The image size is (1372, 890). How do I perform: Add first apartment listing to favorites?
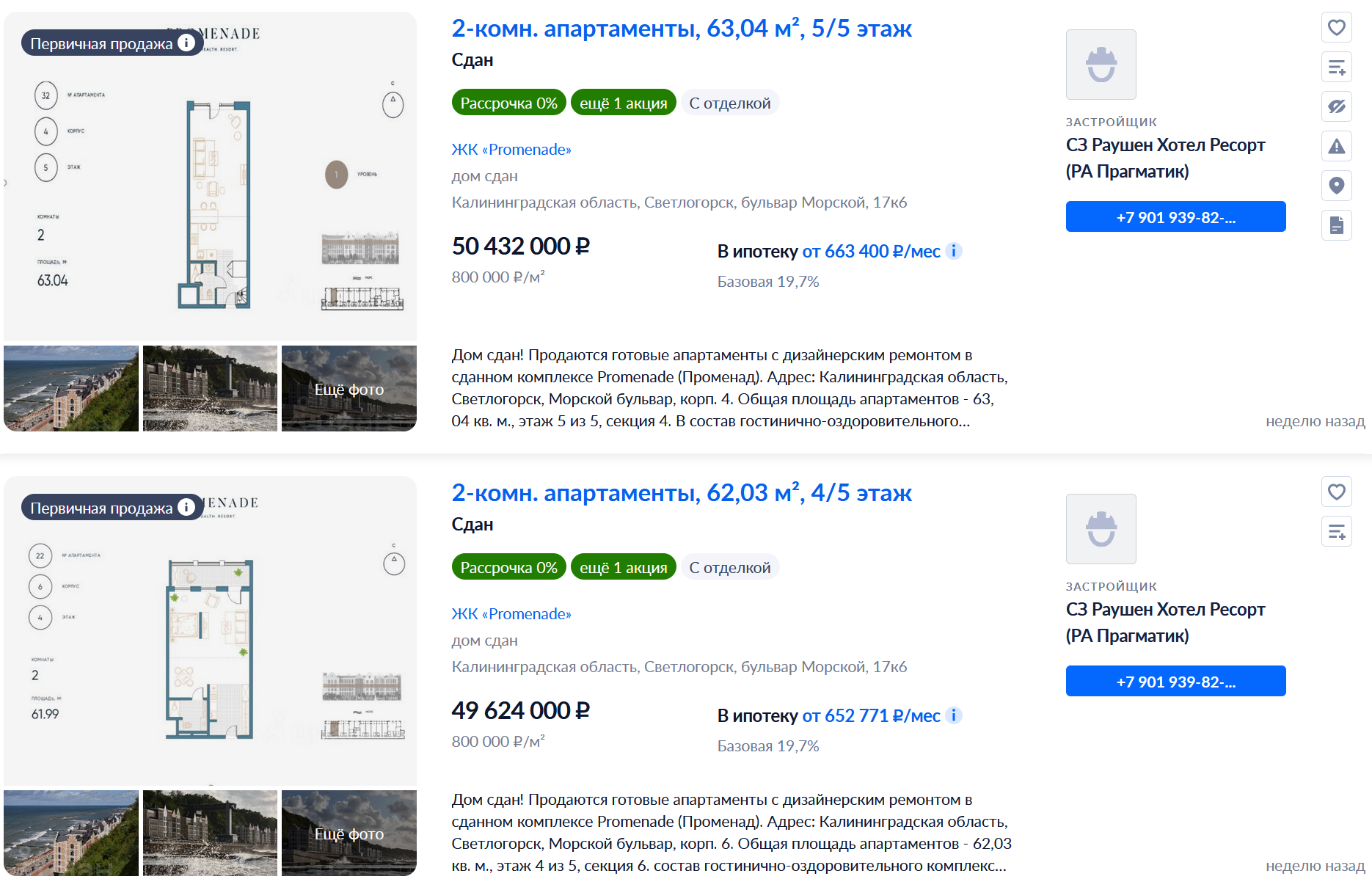(1336, 28)
